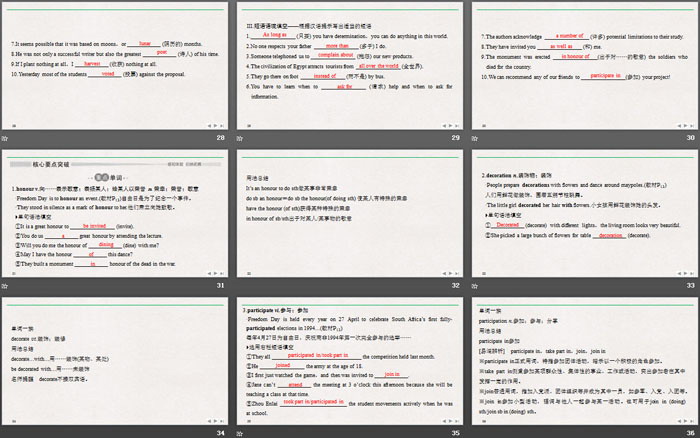Select slide 30 with 'a number of' phrases

[x=584, y=65]
